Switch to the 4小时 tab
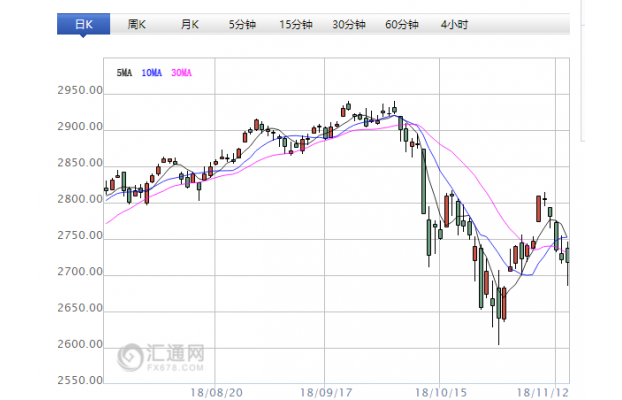Image resolution: width=622 pixels, height=400 pixels. [454, 23]
